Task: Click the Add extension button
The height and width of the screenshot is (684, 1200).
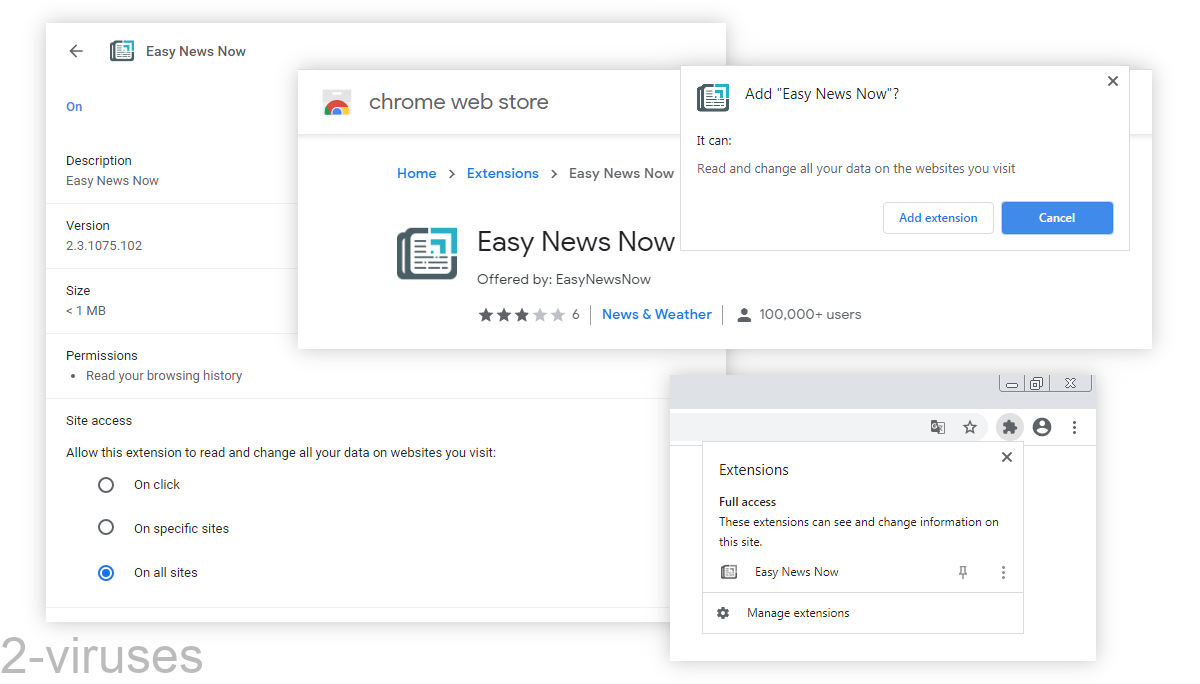Action: coord(938,217)
